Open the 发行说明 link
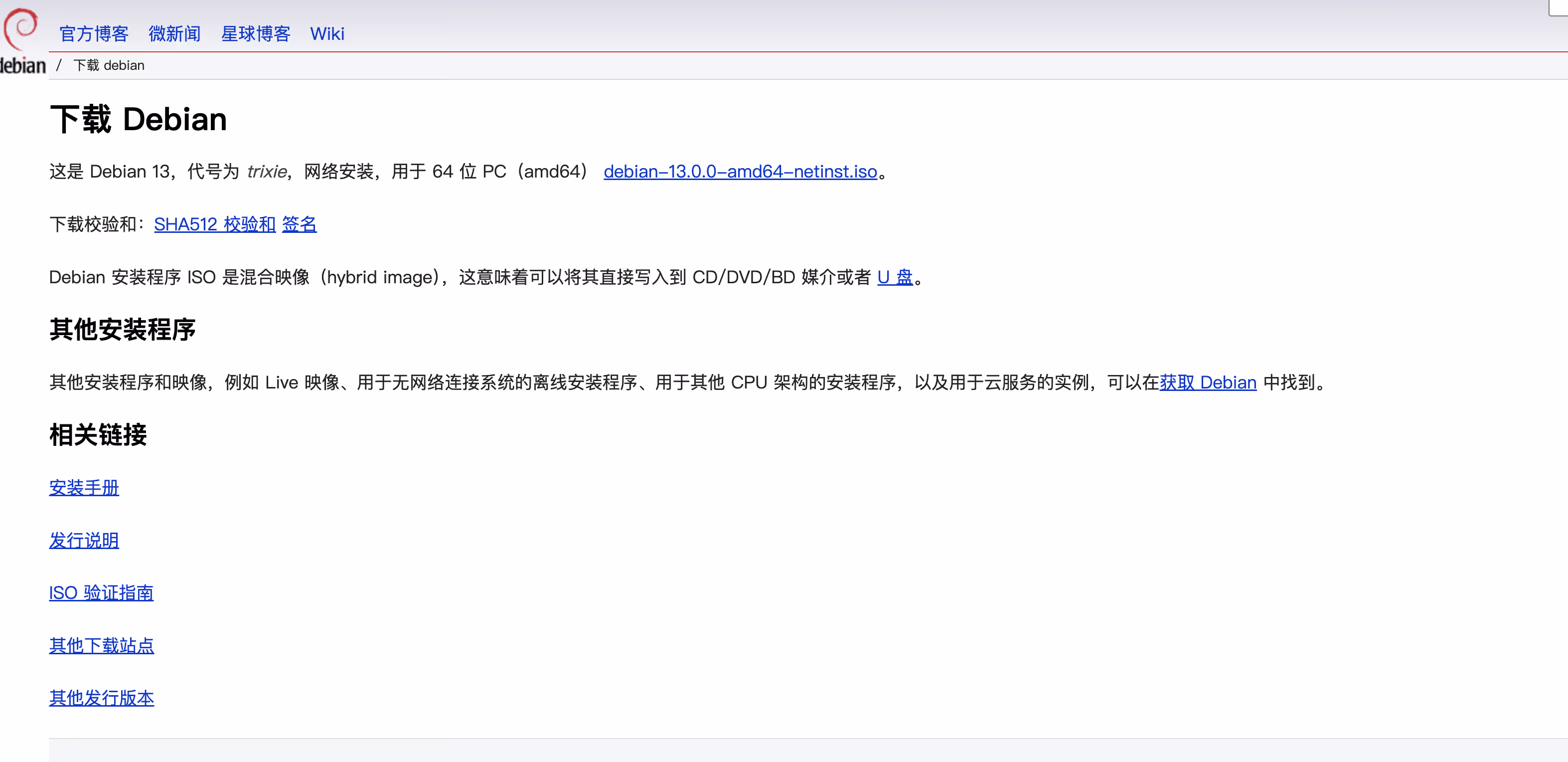Viewport: 1568px width, 762px height. click(x=84, y=540)
